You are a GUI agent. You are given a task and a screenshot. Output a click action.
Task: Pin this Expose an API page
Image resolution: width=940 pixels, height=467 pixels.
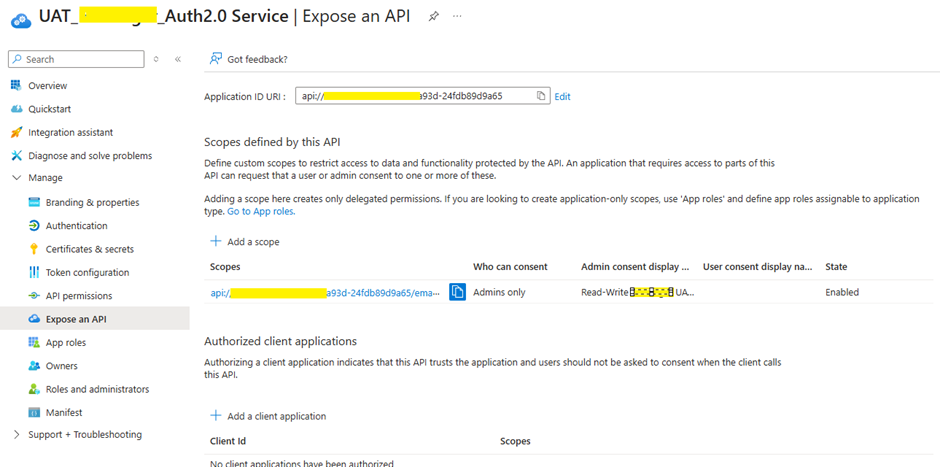433,17
